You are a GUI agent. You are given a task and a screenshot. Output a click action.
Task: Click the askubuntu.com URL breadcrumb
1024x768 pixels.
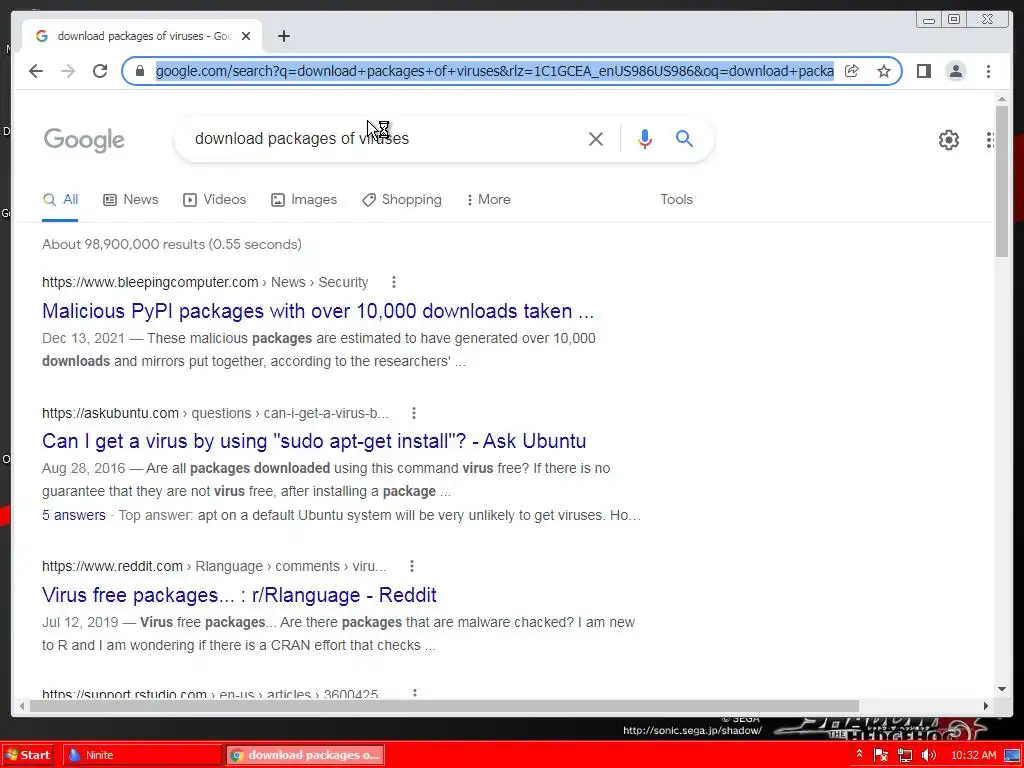coord(216,413)
